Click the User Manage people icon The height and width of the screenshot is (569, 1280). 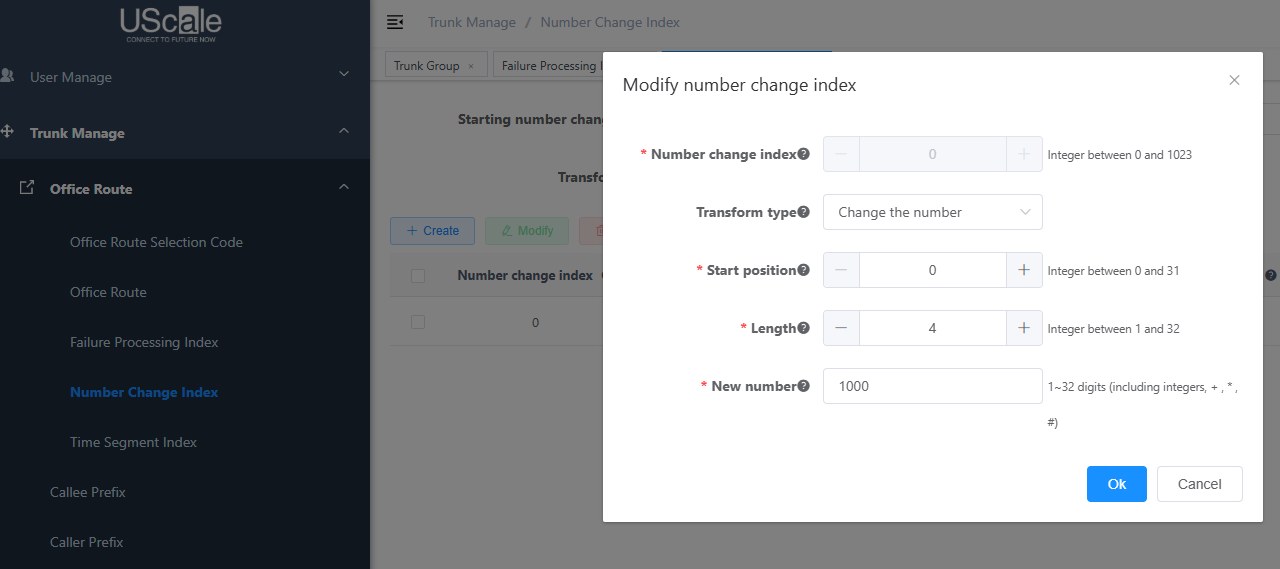[x=8, y=76]
